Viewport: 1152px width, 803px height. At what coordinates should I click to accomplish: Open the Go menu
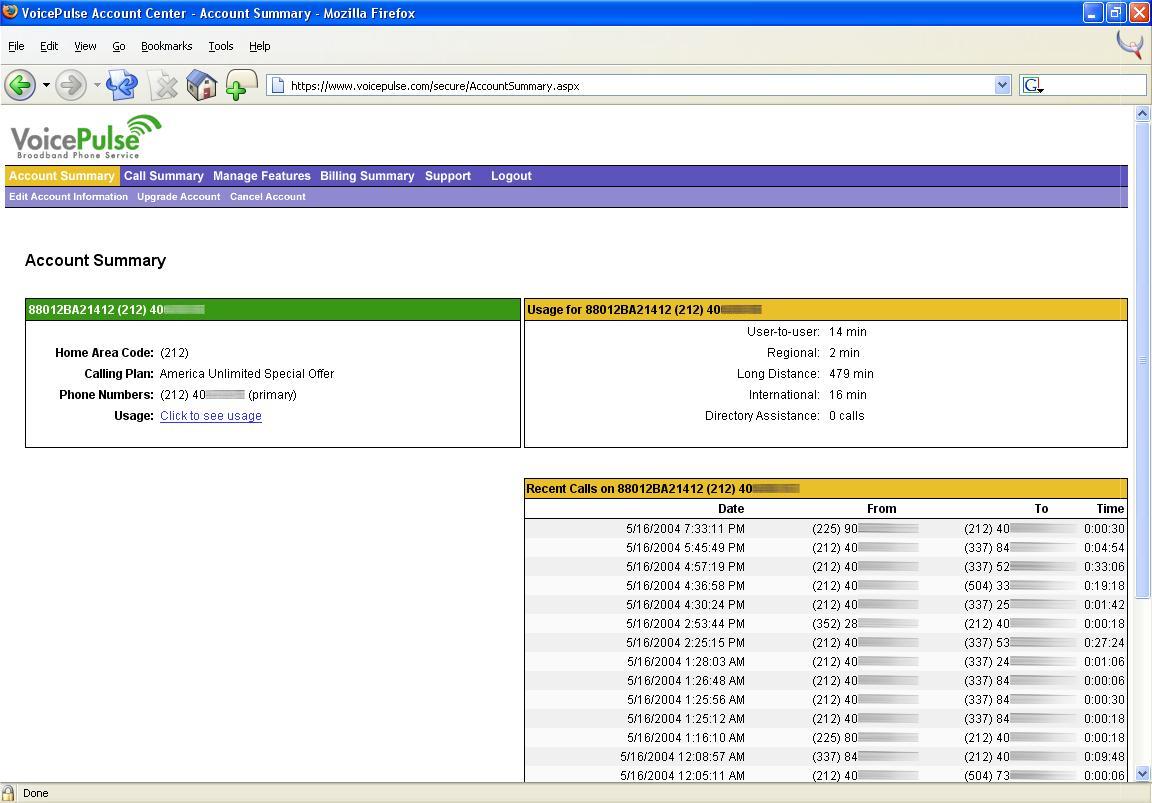pos(119,46)
